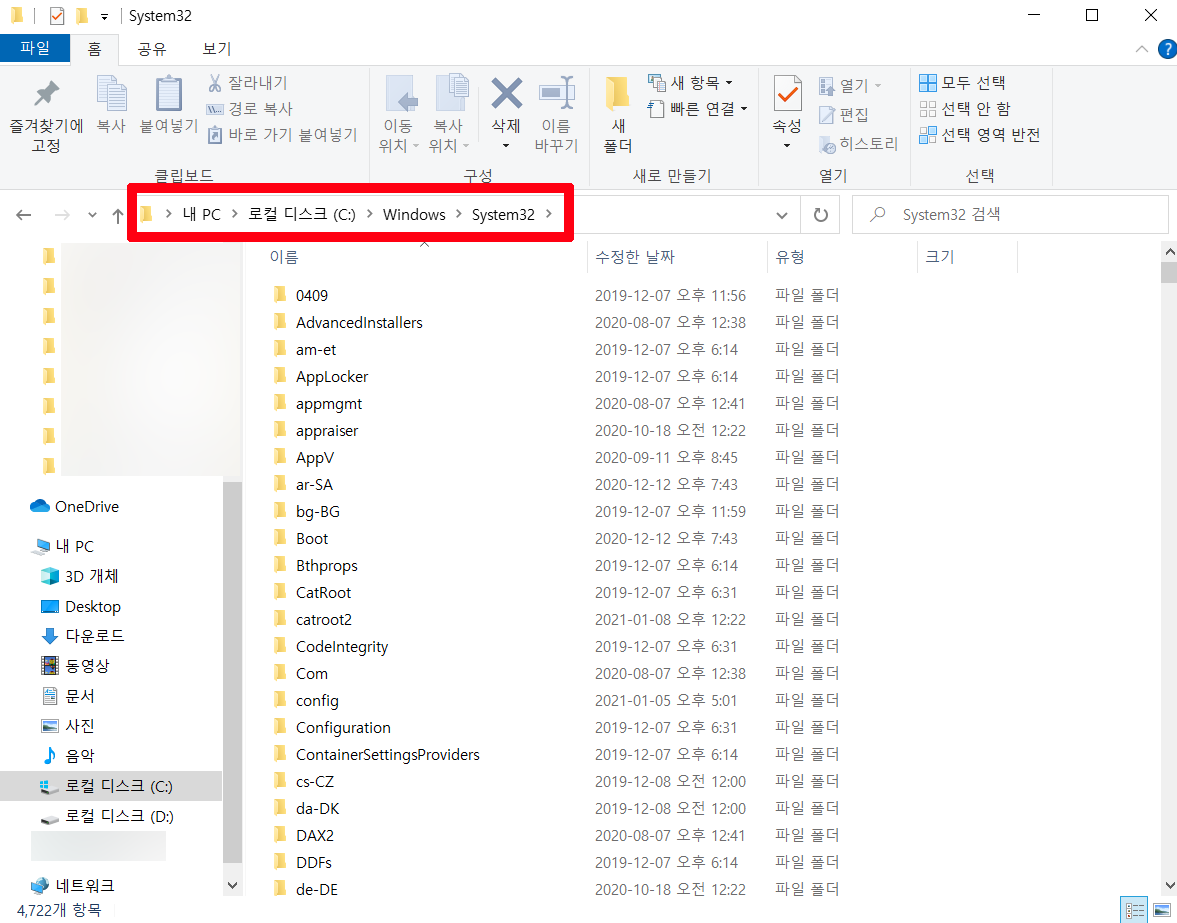
Task: Go up one folder level arrow
Action: tap(118, 215)
